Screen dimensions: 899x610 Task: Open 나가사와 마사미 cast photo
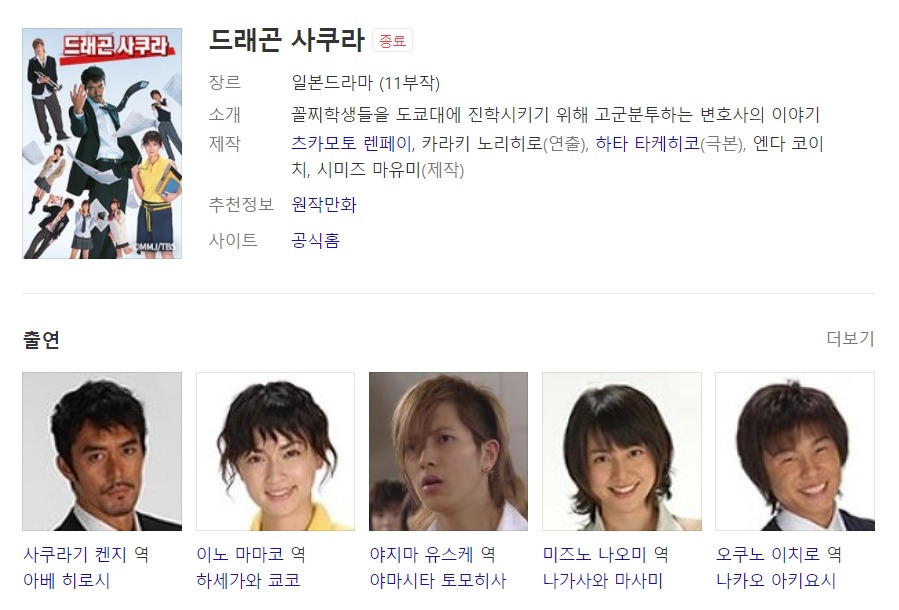click(622, 451)
